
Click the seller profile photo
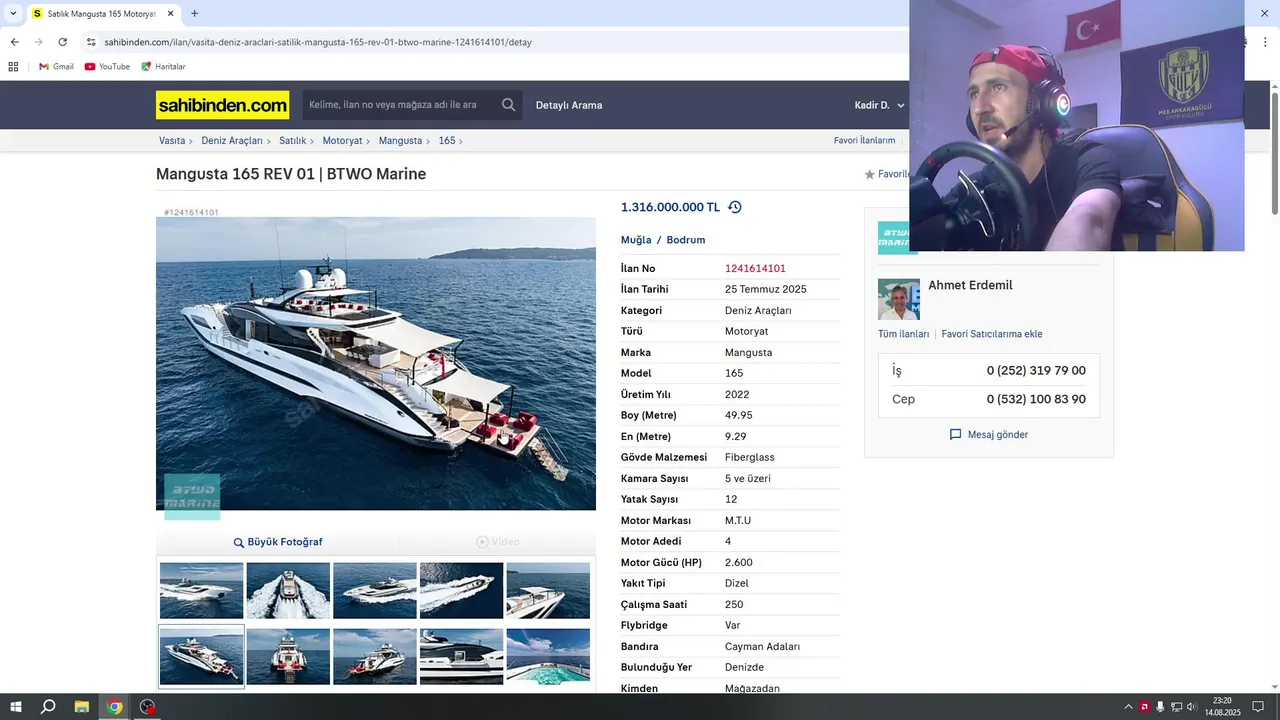(x=899, y=299)
